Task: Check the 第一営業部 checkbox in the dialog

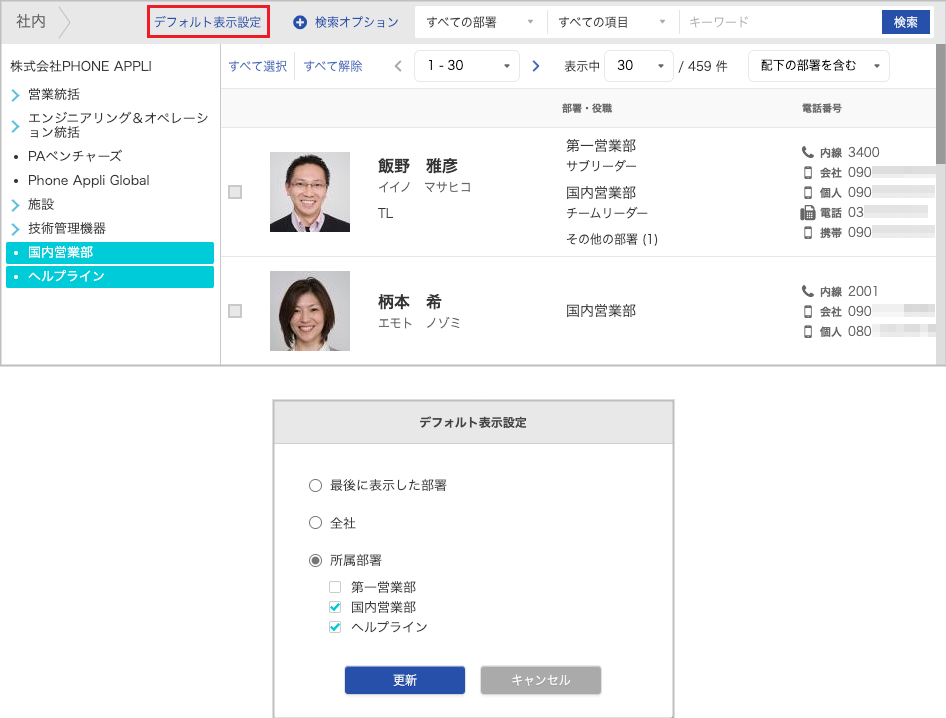Action: click(335, 587)
